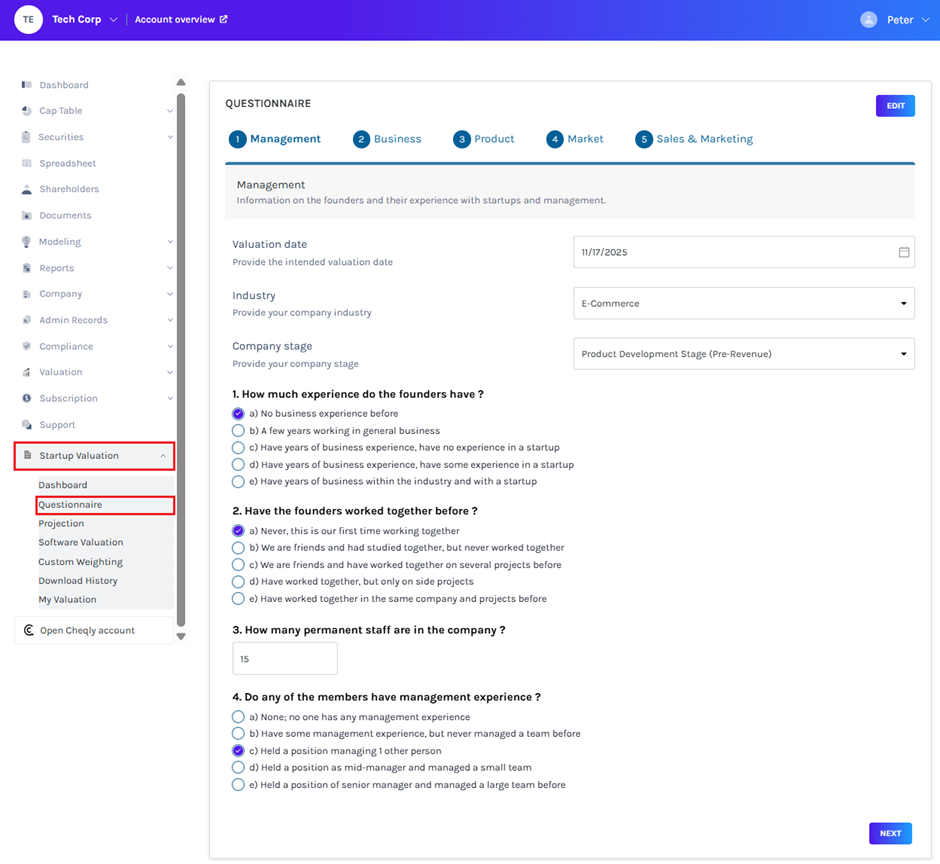Click Peter's user avatar icon
The height and width of the screenshot is (864, 940).
click(x=868, y=20)
